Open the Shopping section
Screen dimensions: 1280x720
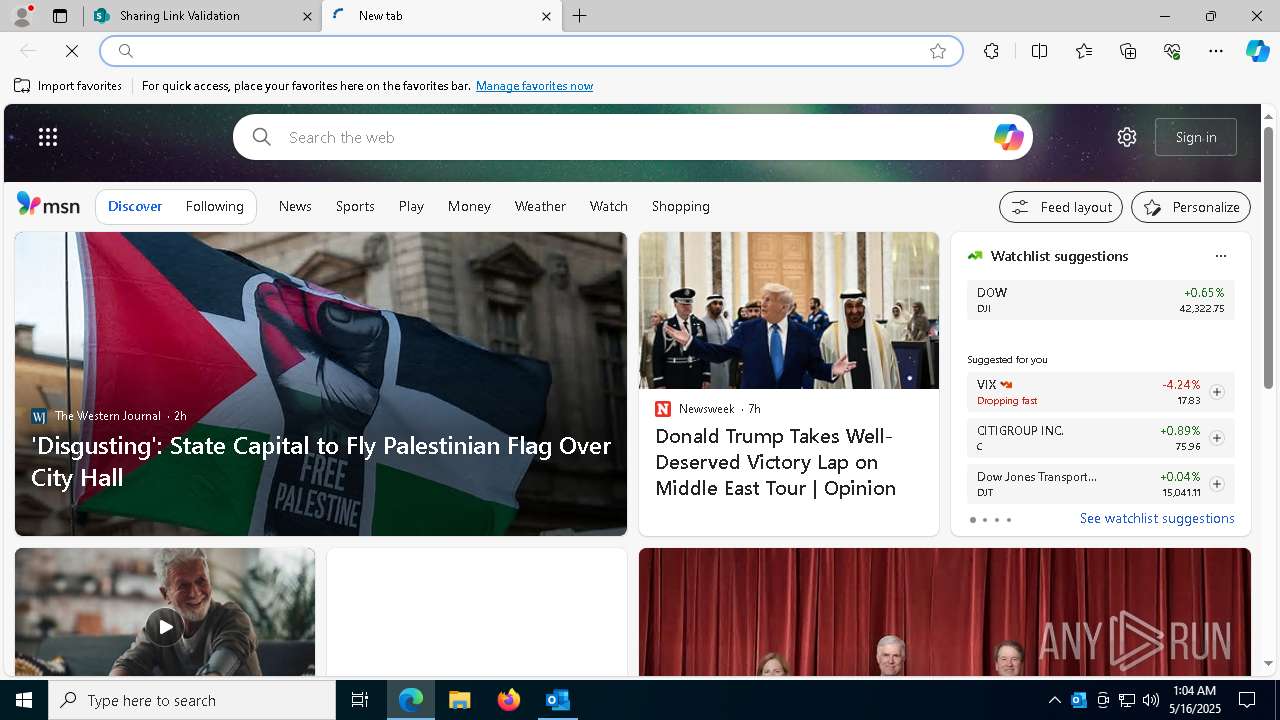[681, 206]
